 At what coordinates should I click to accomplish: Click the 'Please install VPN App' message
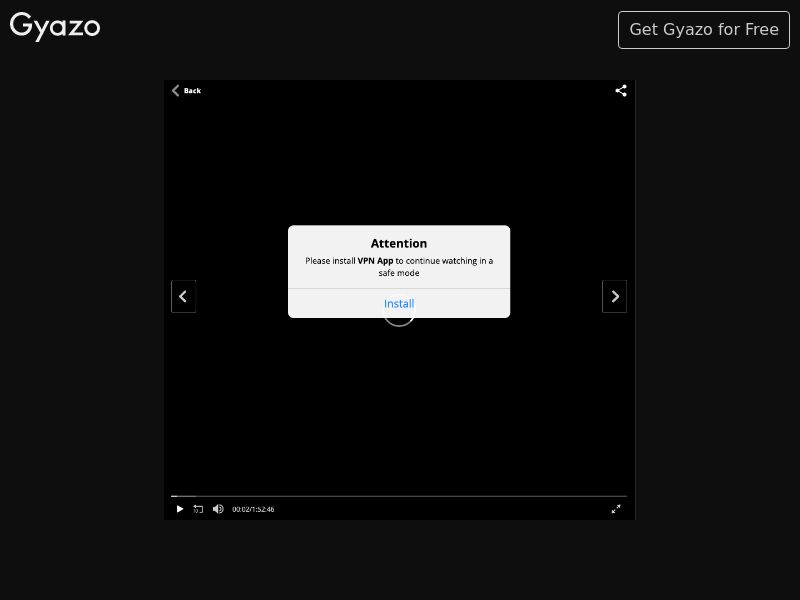[x=399, y=267]
